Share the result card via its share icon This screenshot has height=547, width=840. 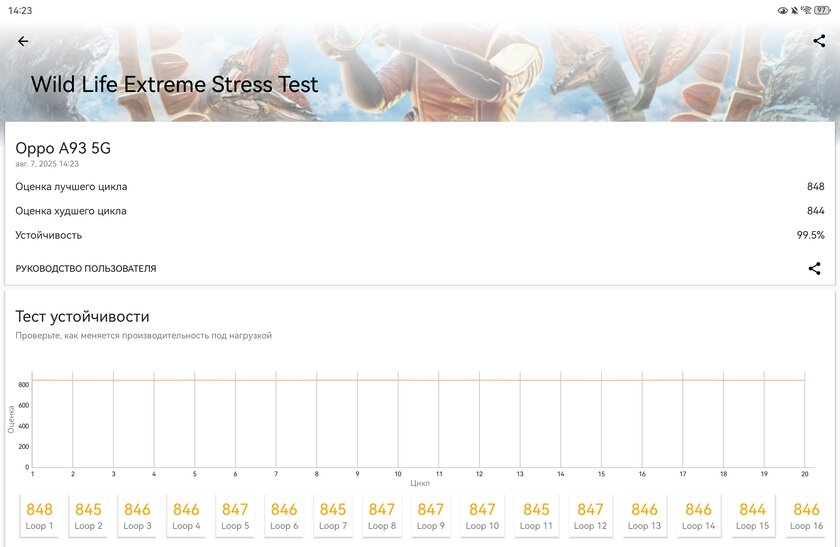click(814, 268)
